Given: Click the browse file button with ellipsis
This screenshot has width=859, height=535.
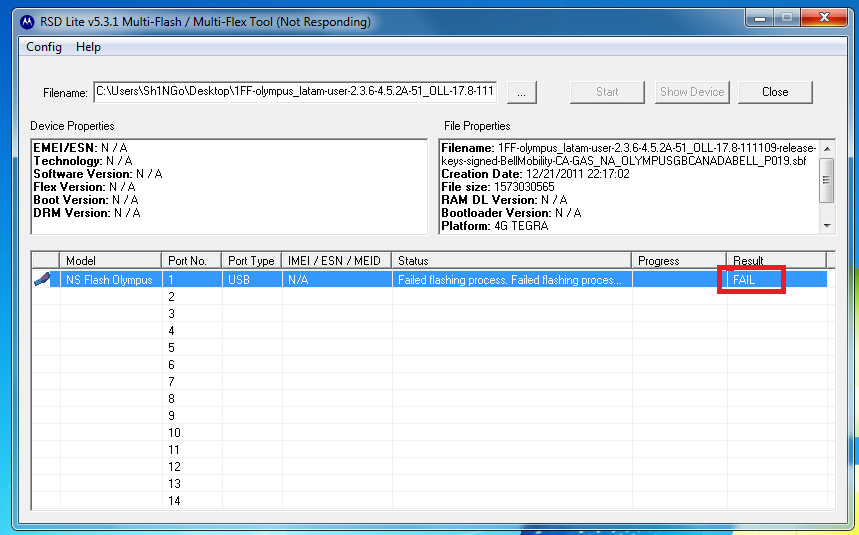Looking at the screenshot, I should 522,92.
